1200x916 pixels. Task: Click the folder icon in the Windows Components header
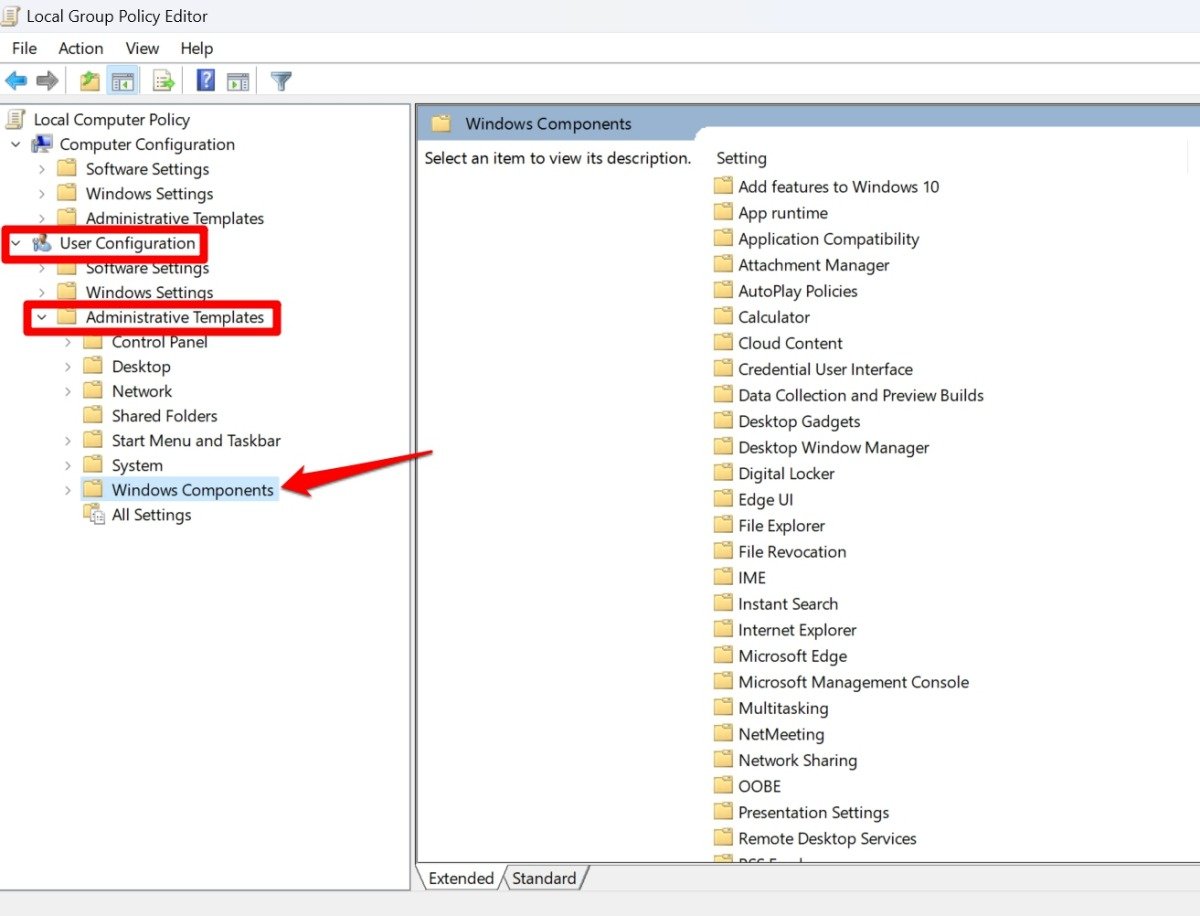tap(441, 124)
